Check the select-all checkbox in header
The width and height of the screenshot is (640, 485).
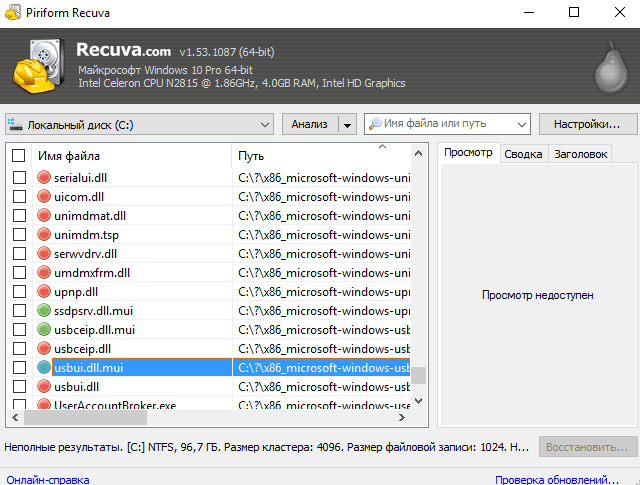click(x=19, y=156)
